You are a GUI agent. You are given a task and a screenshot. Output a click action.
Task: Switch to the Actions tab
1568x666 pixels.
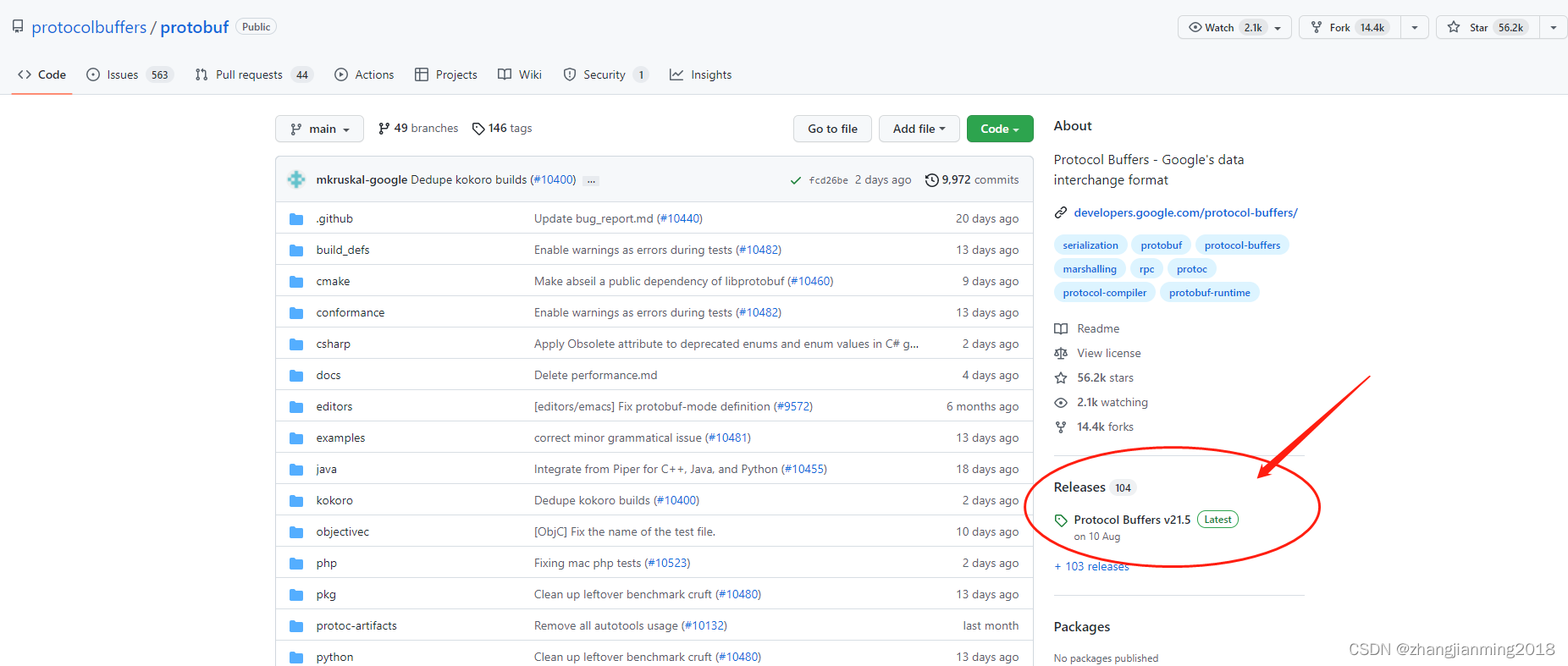364,74
